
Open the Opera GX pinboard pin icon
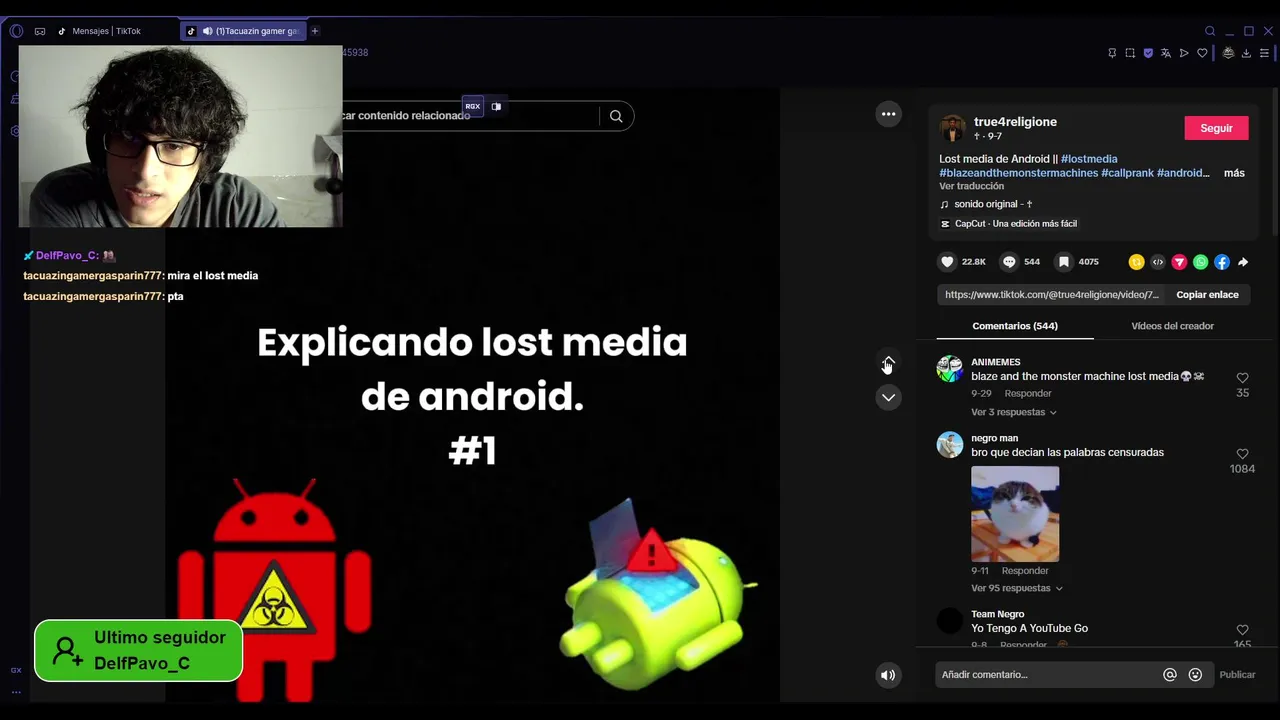click(x=1112, y=53)
